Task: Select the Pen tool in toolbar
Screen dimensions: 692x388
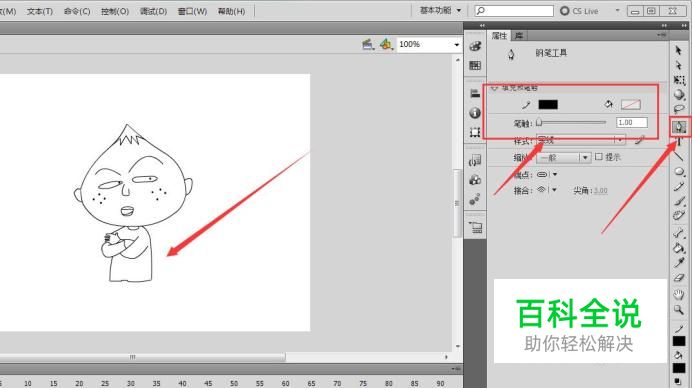Action: 679,127
